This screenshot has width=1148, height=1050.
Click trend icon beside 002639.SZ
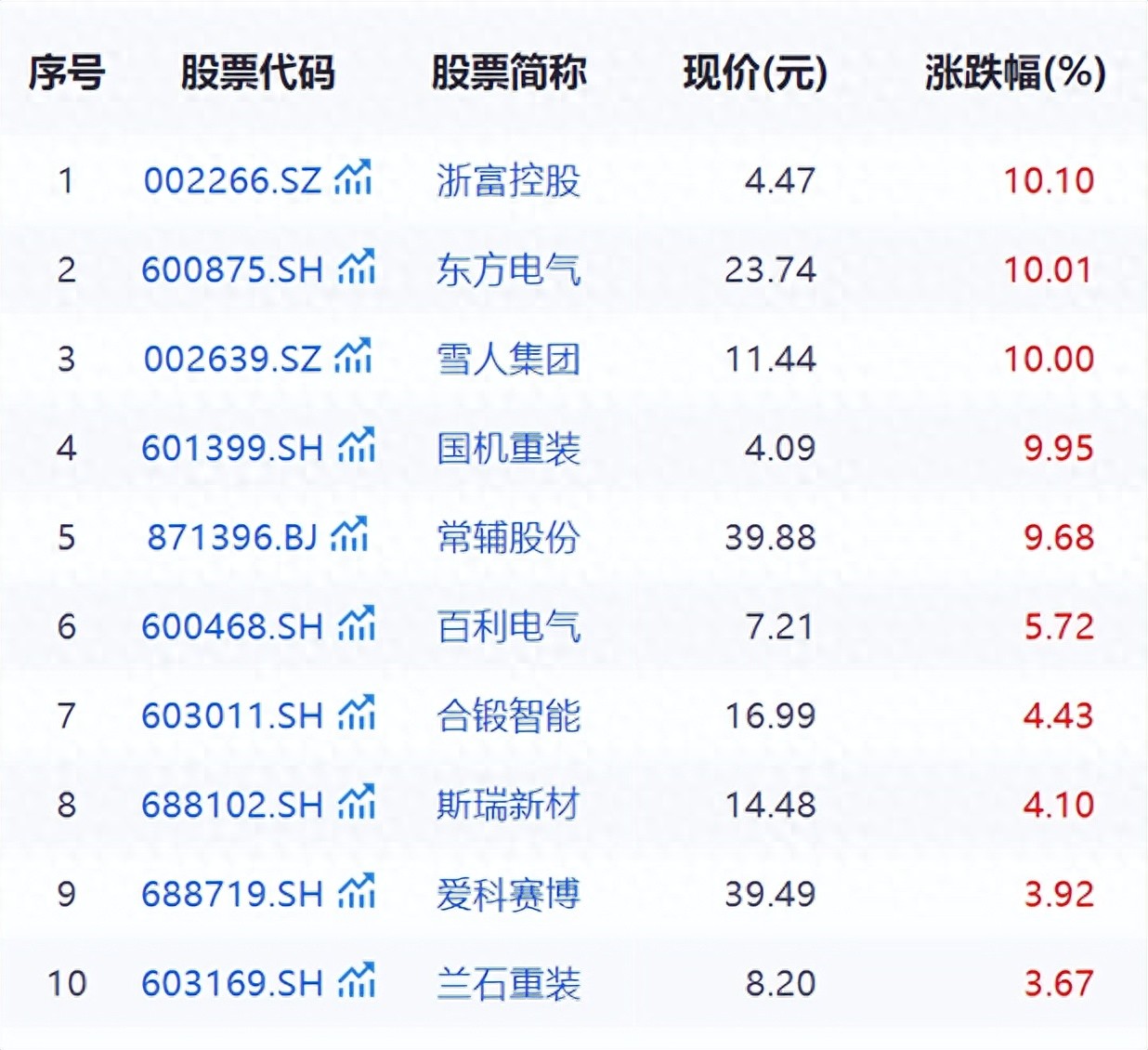coord(353,357)
